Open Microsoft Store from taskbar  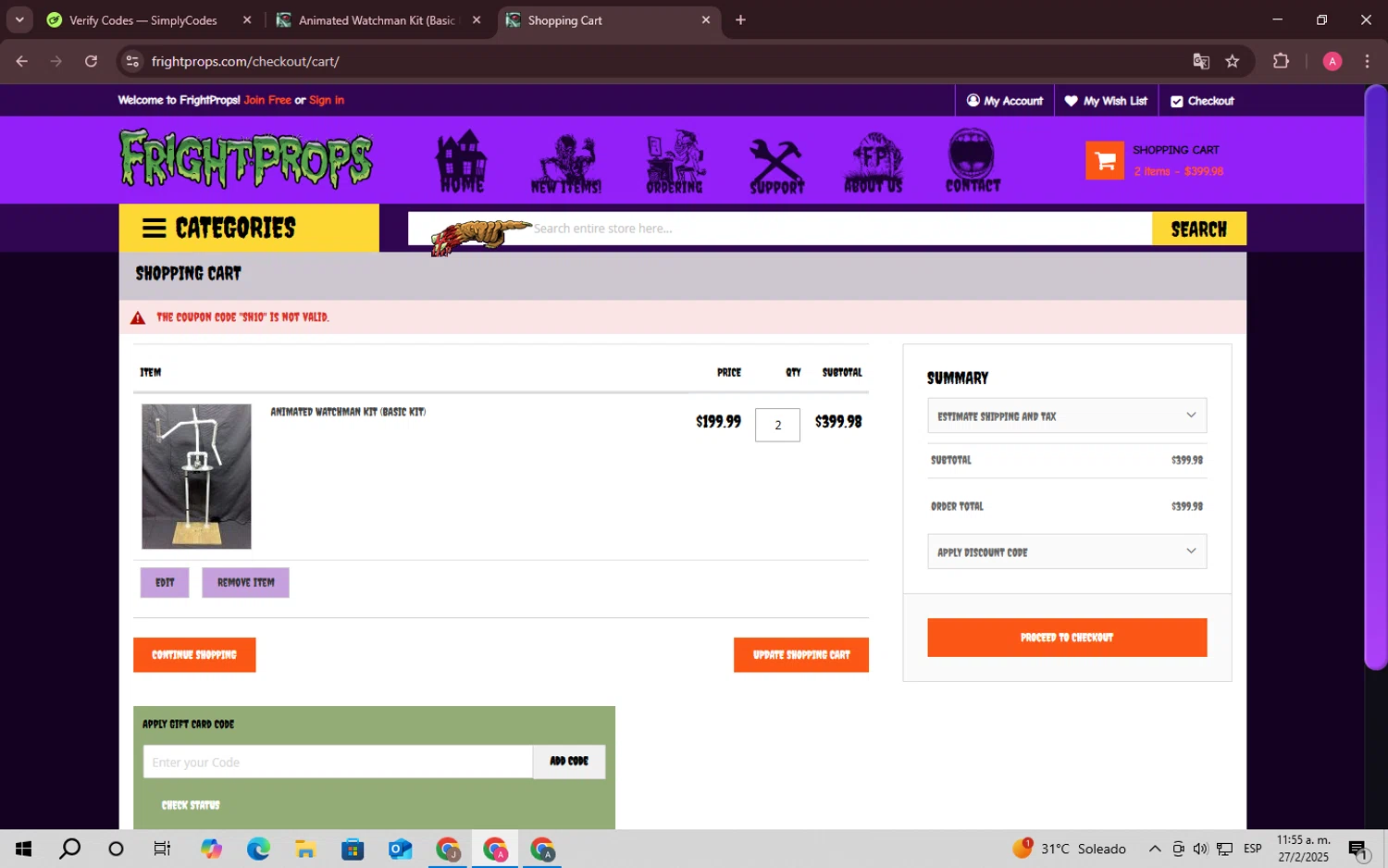coord(353,849)
